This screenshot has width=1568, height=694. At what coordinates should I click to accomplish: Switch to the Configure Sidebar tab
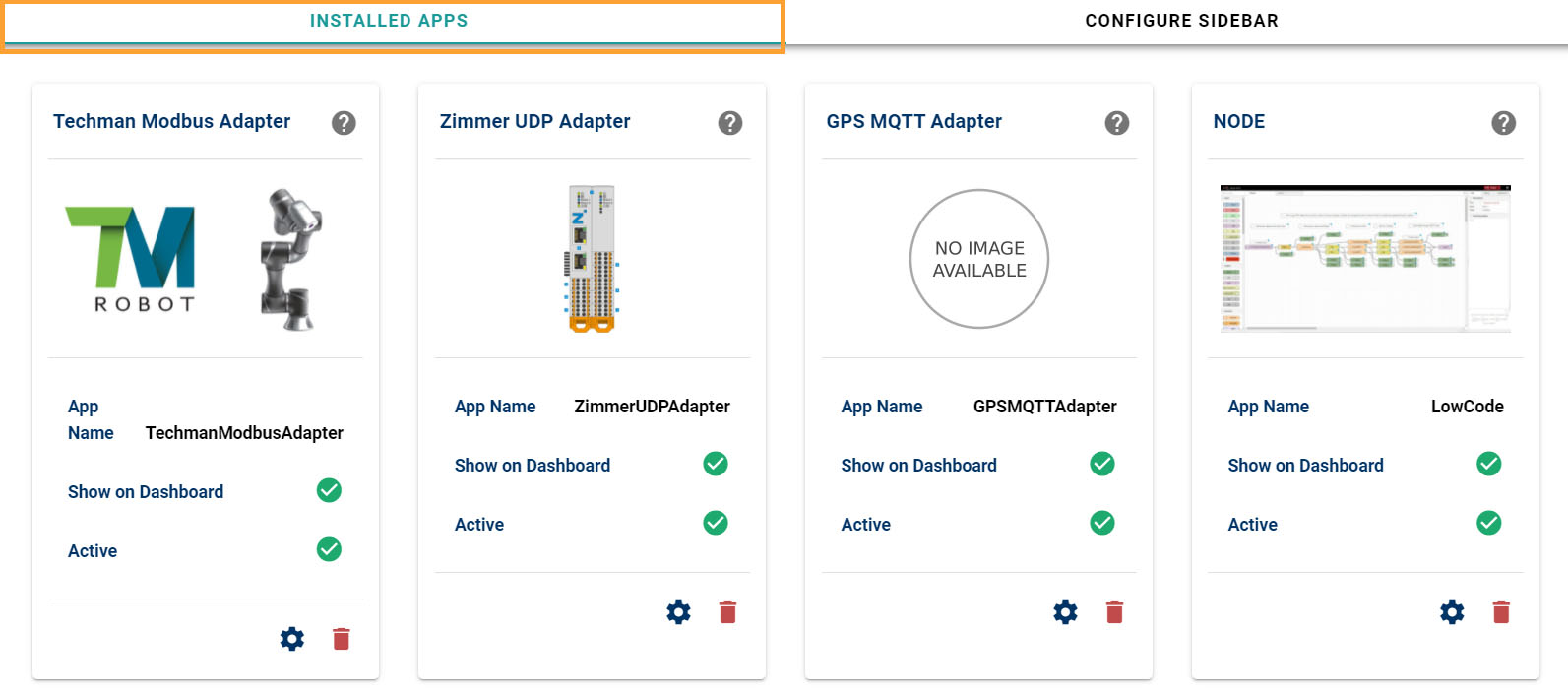click(x=1181, y=21)
